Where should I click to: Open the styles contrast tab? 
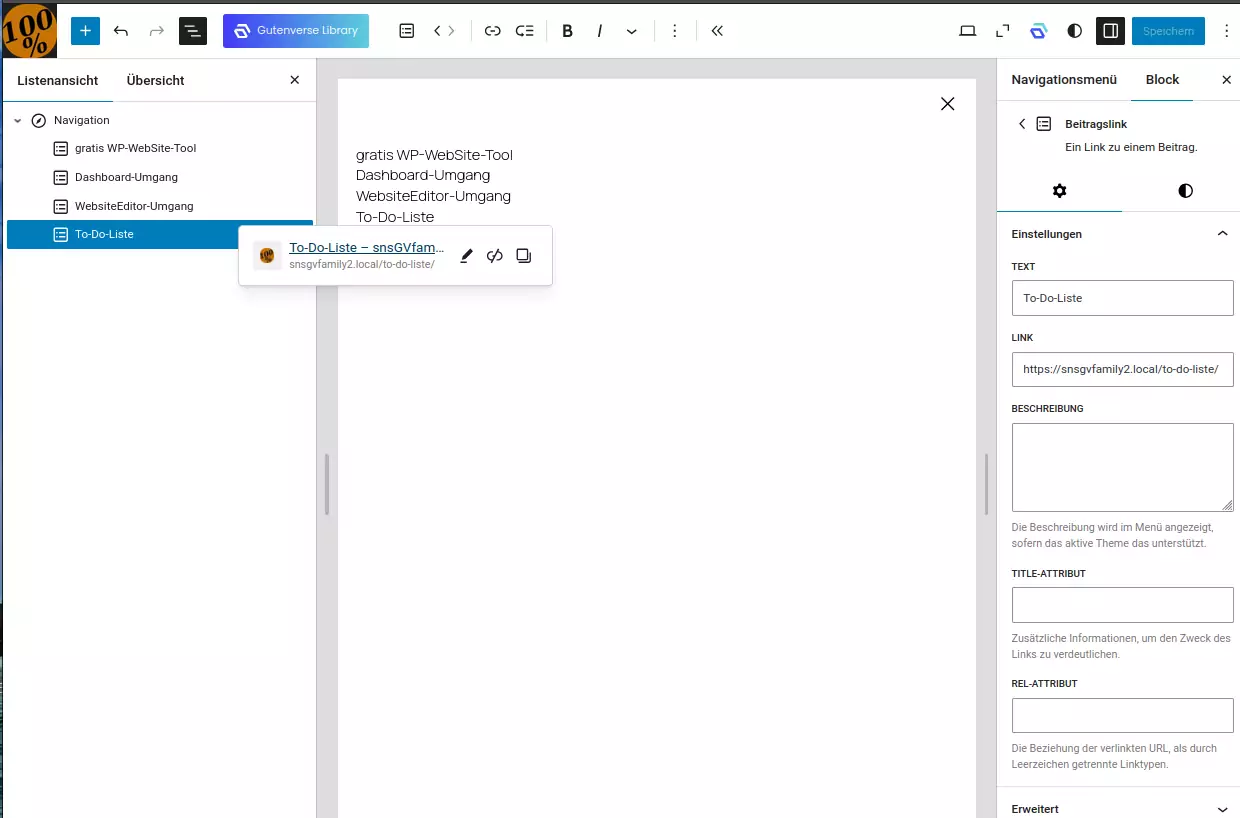[1185, 191]
